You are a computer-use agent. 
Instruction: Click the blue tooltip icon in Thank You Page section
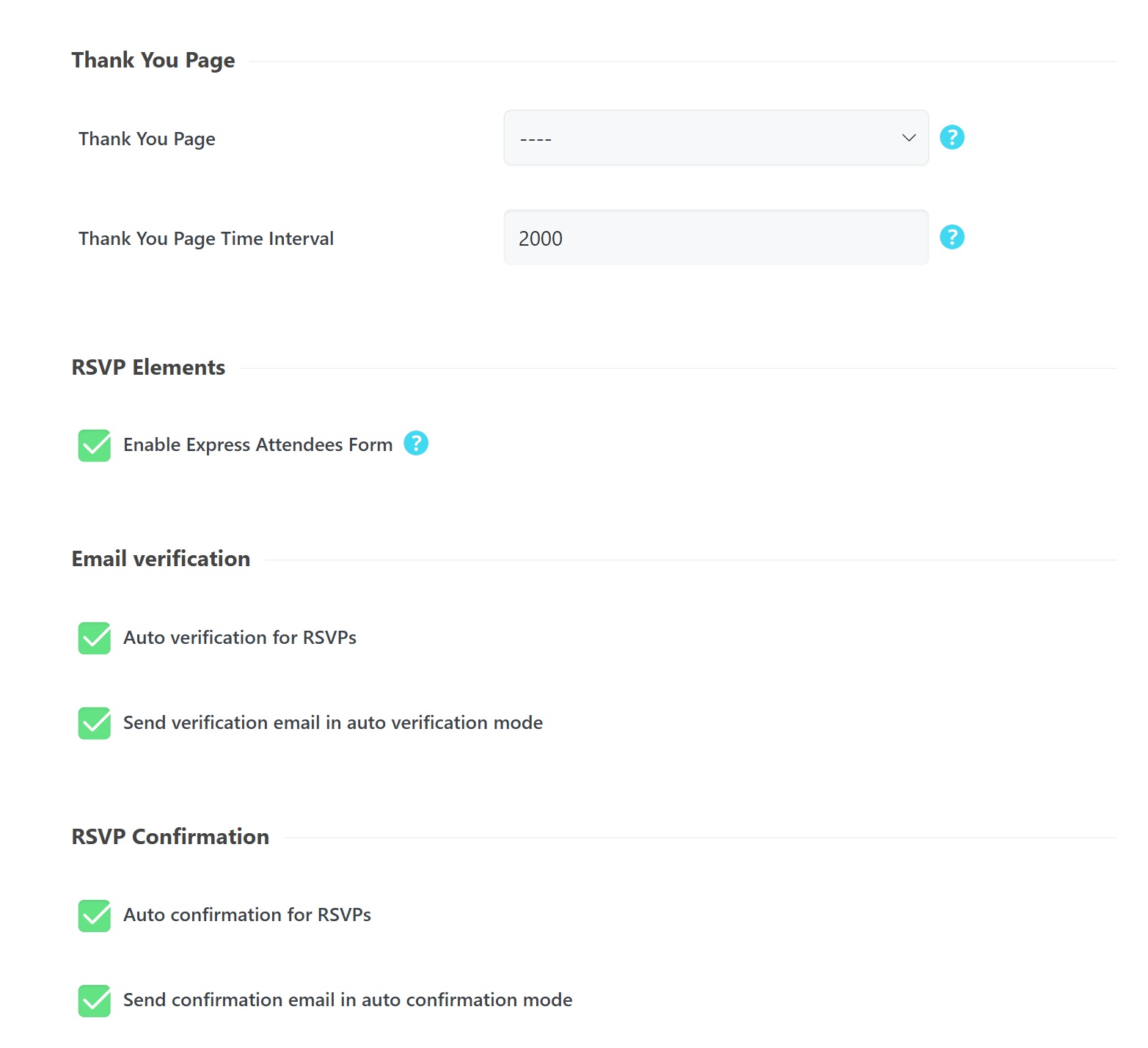951,137
